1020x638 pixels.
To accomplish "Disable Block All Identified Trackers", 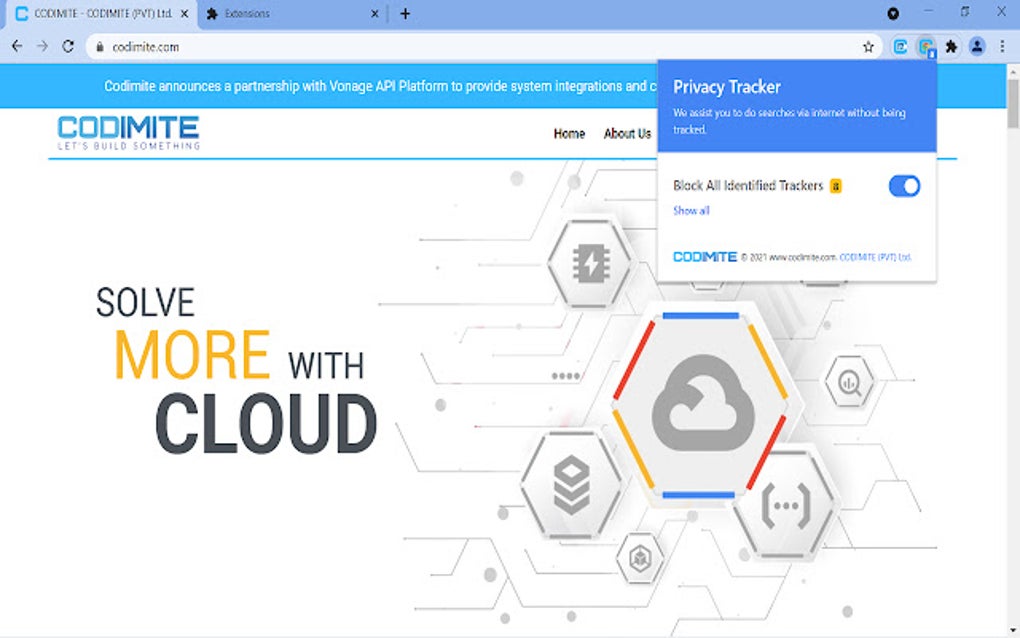I will (x=902, y=186).
